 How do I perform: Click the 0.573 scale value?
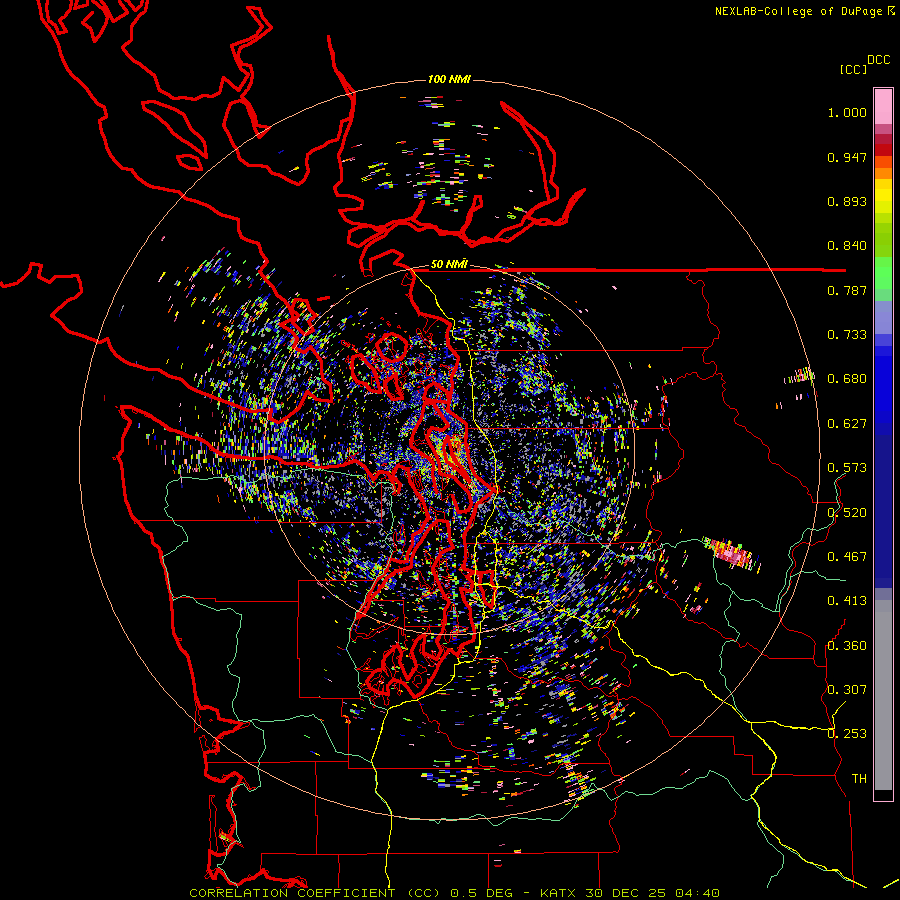847,468
